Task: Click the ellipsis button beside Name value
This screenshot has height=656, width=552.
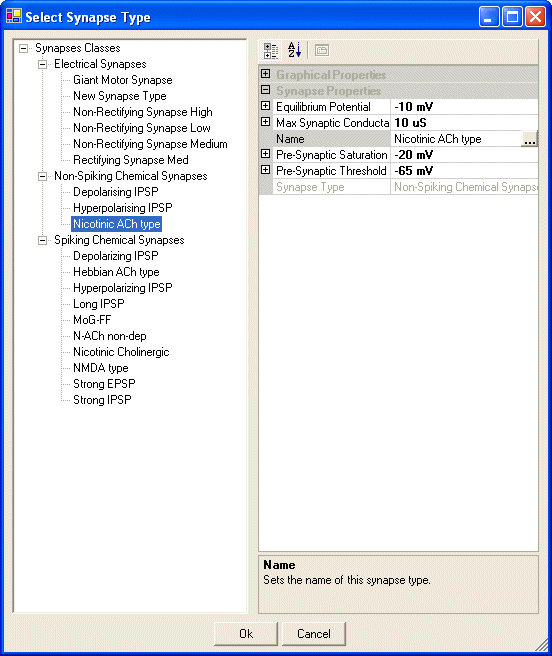Action: pos(529,139)
